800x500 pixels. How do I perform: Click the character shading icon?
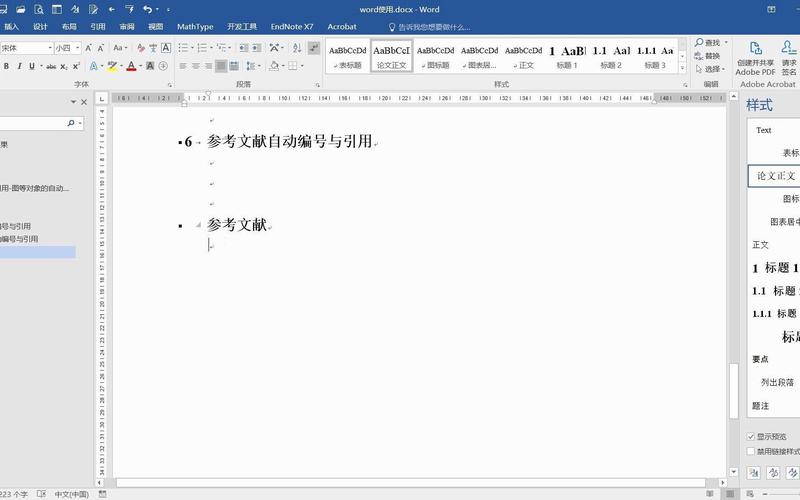(x=150, y=66)
